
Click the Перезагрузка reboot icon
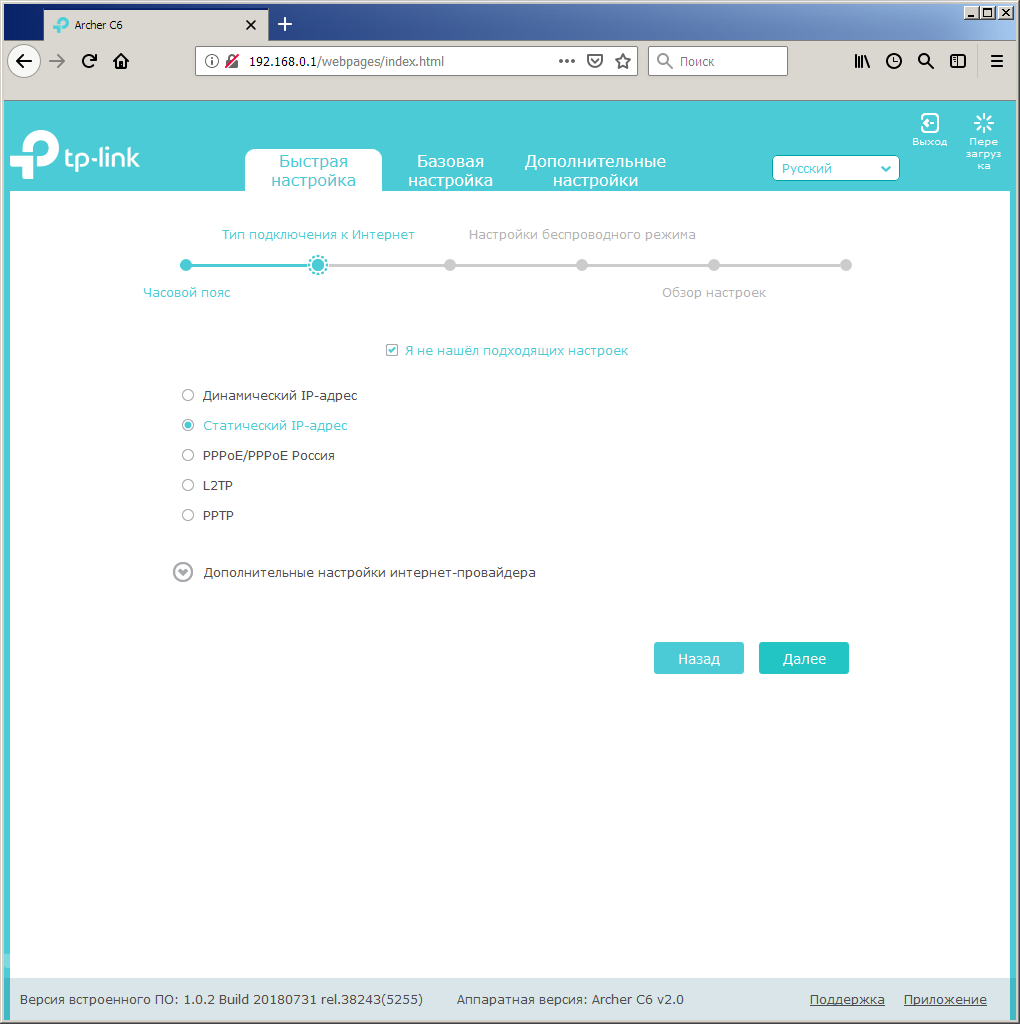pyautogui.click(x=983, y=123)
